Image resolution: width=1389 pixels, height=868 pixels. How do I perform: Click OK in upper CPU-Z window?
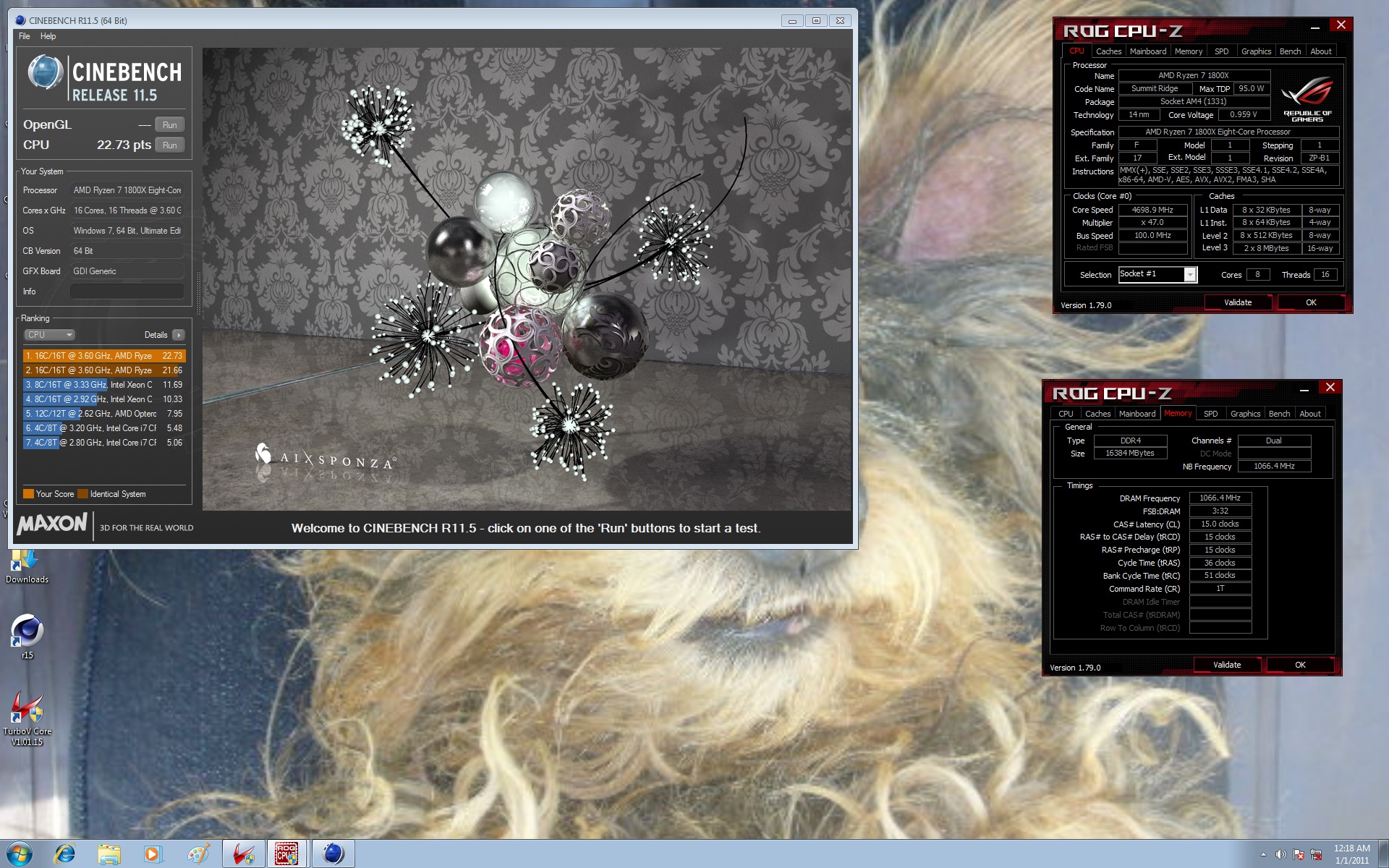coord(1311,302)
